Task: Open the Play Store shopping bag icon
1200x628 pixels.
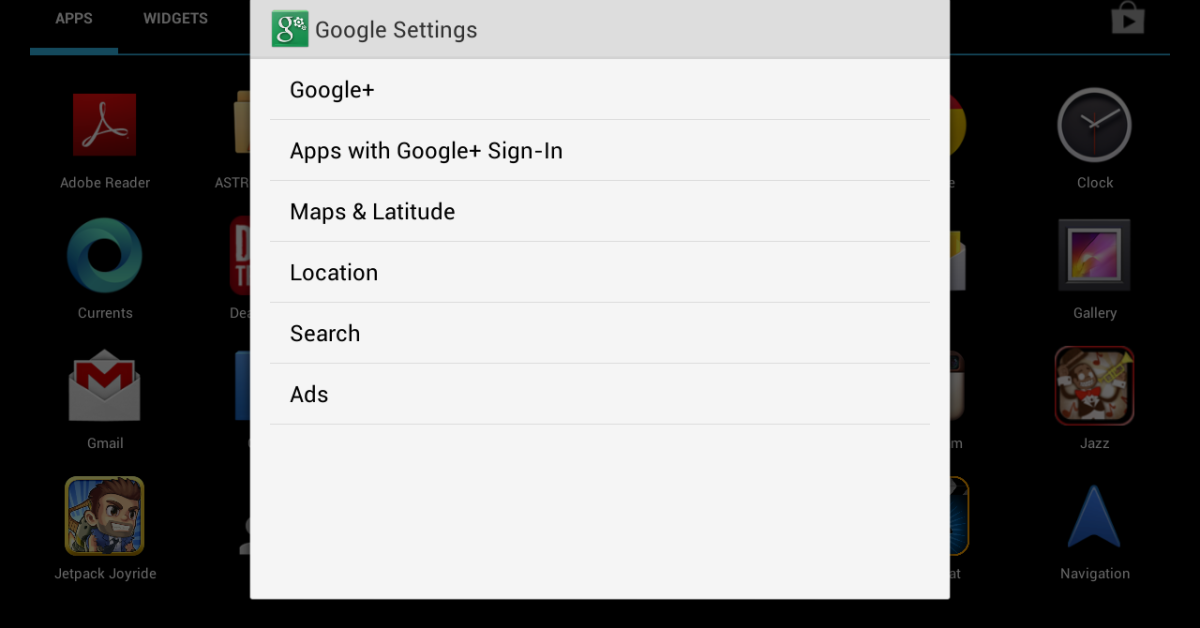Action: (1127, 18)
